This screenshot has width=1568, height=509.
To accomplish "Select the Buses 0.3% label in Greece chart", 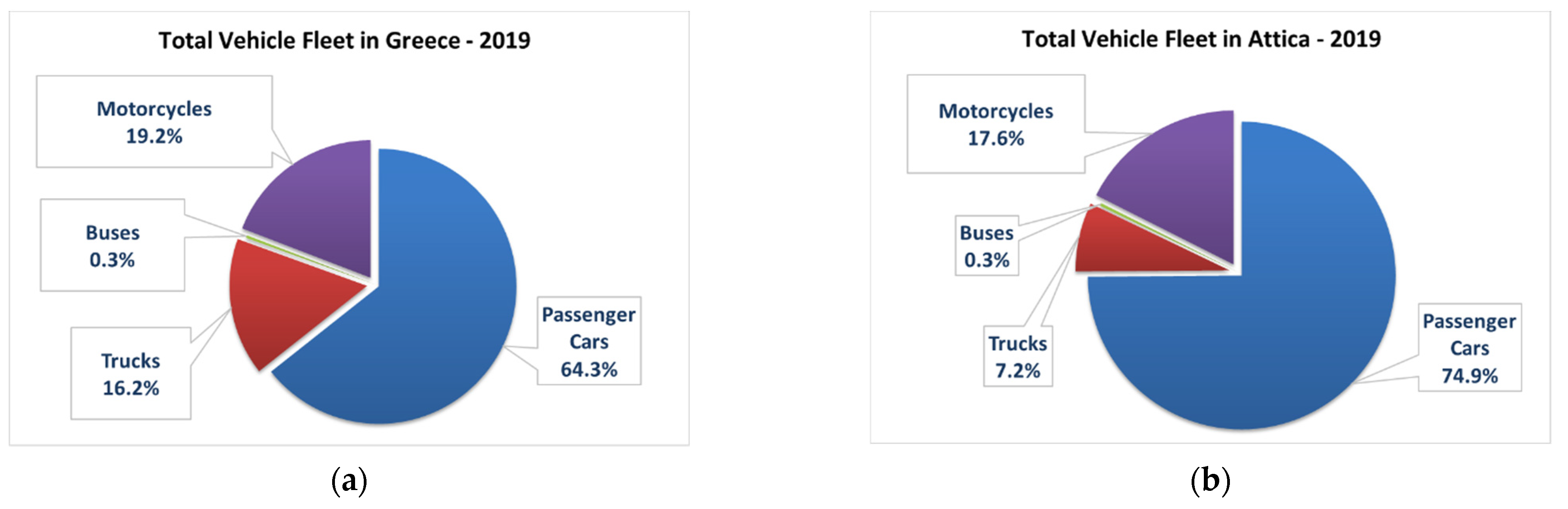I will tap(113, 245).
